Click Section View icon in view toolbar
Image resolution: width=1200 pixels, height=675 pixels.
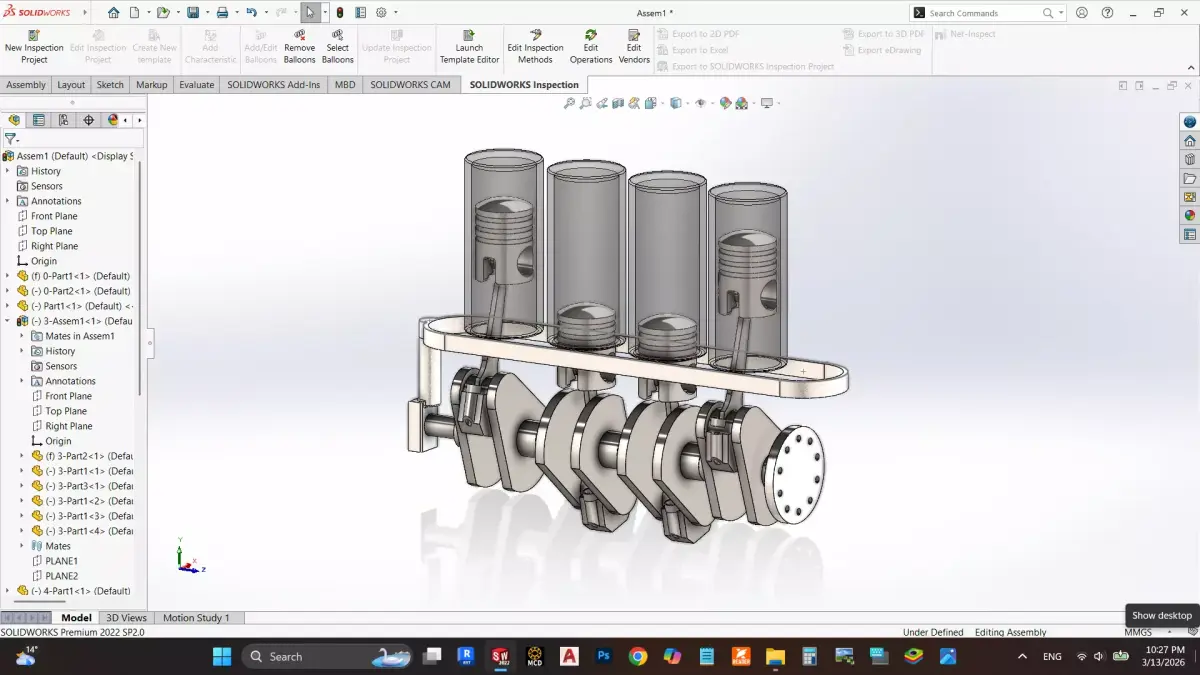tap(618, 103)
